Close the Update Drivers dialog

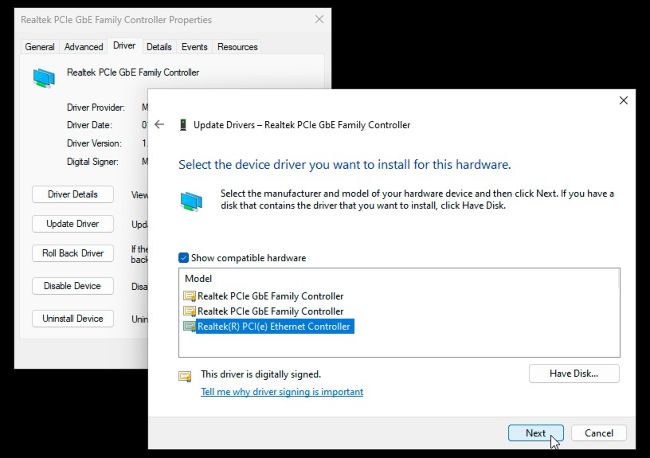(623, 100)
